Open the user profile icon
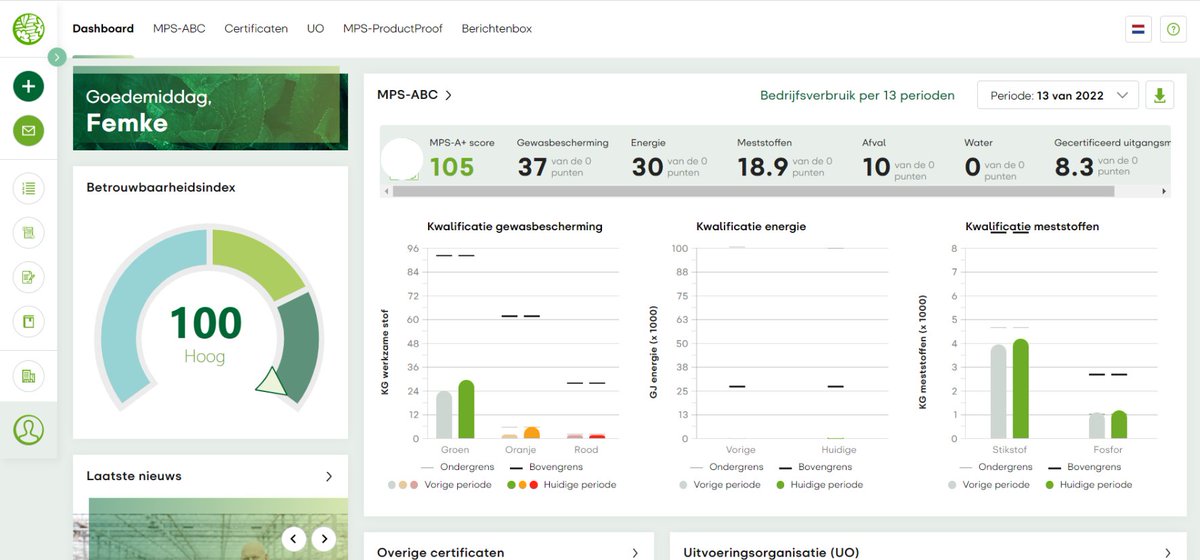Screen dimensions: 1200x560 (x=28, y=430)
